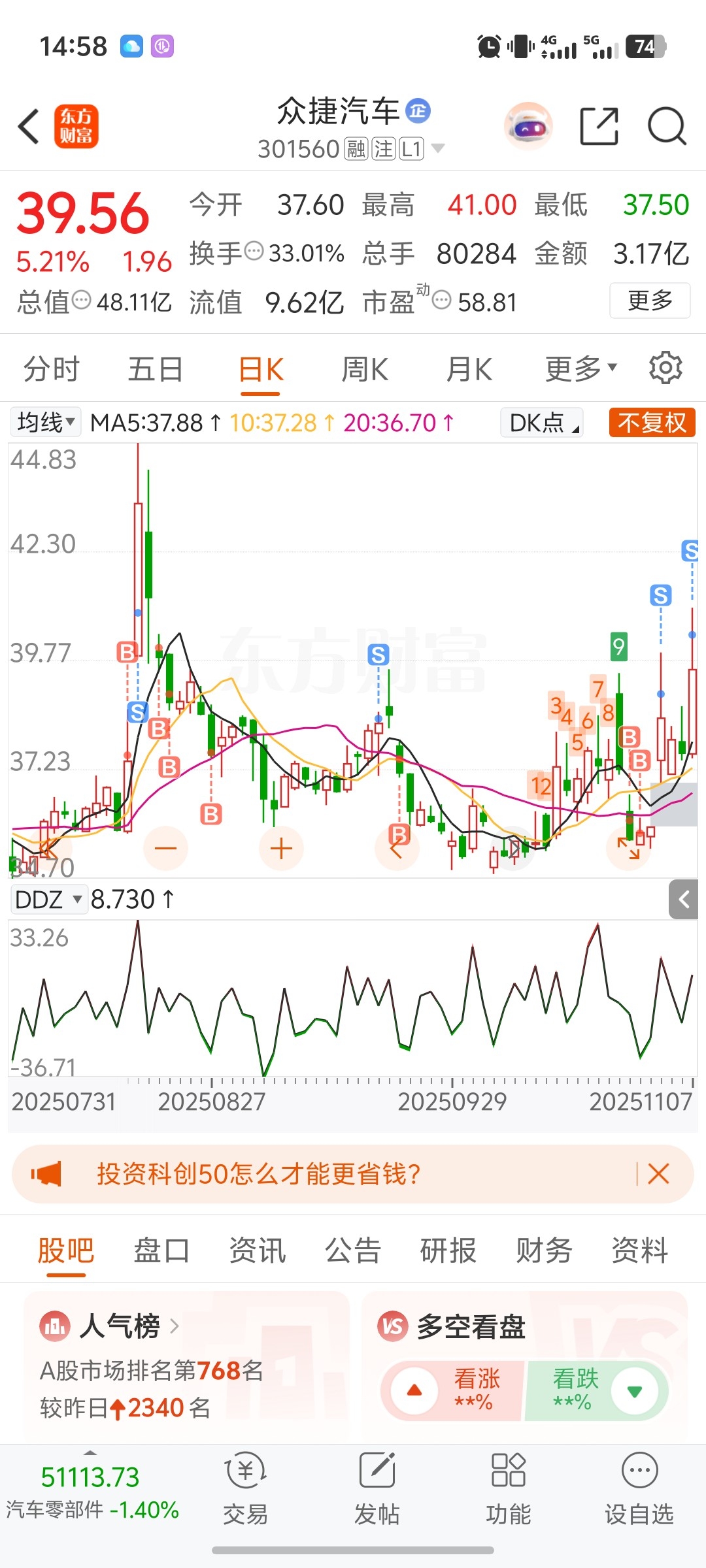Open the DK点 dropdown

[542, 423]
